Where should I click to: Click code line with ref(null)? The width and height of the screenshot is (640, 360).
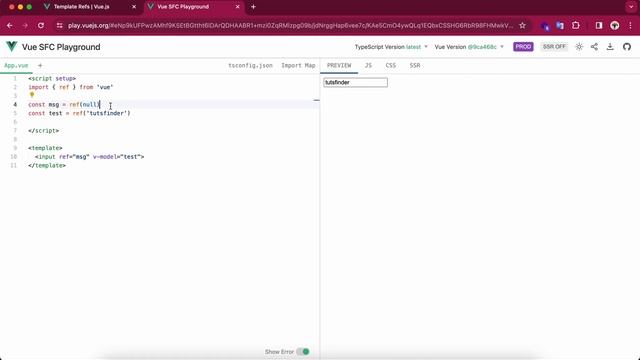(x=64, y=104)
